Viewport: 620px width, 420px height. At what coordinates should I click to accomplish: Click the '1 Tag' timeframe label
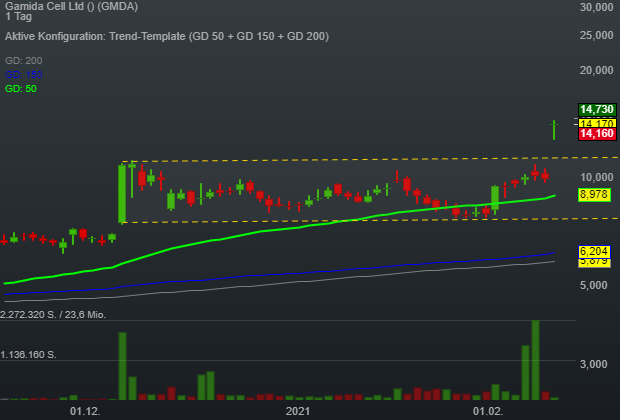[x=18, y=17]
